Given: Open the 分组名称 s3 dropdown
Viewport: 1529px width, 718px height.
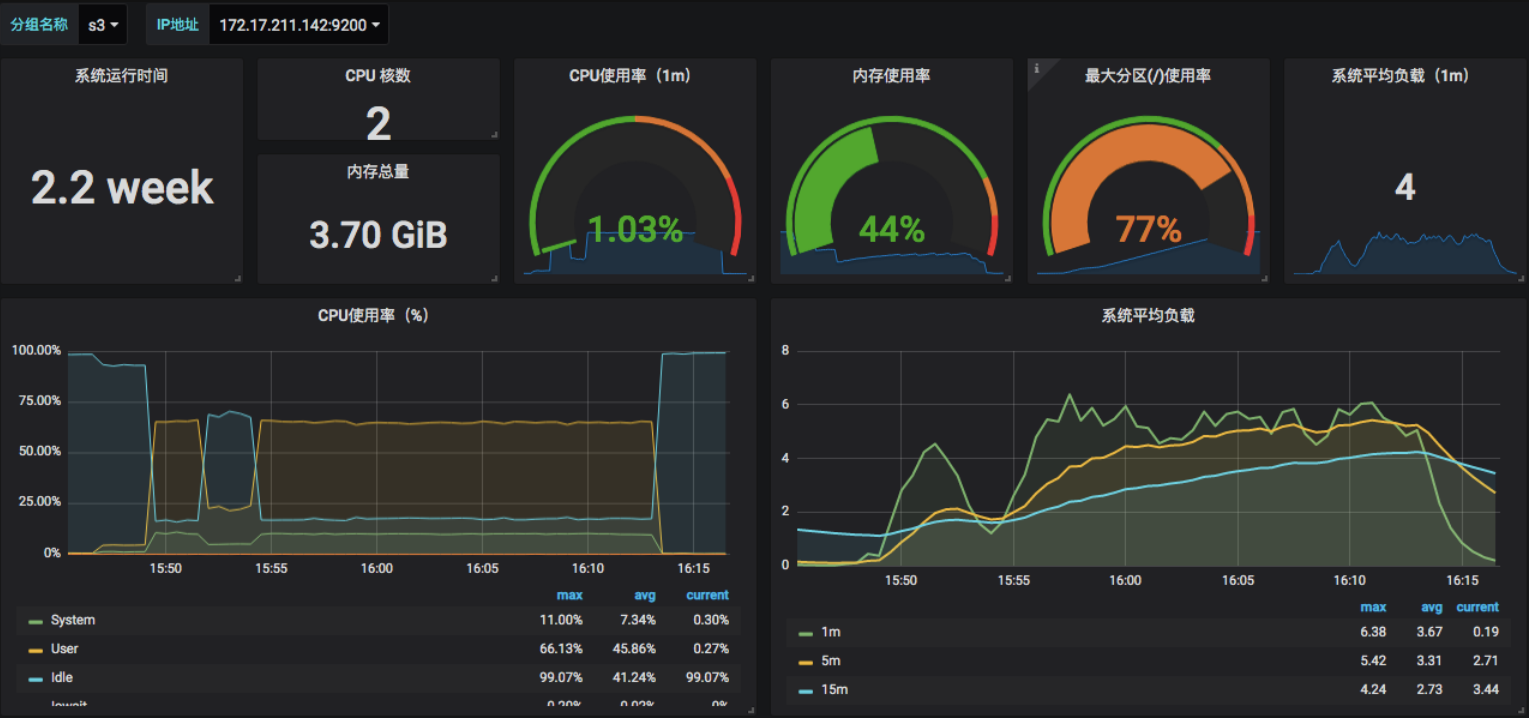Looking at the screenshot, I should click(x=103, y=25).
